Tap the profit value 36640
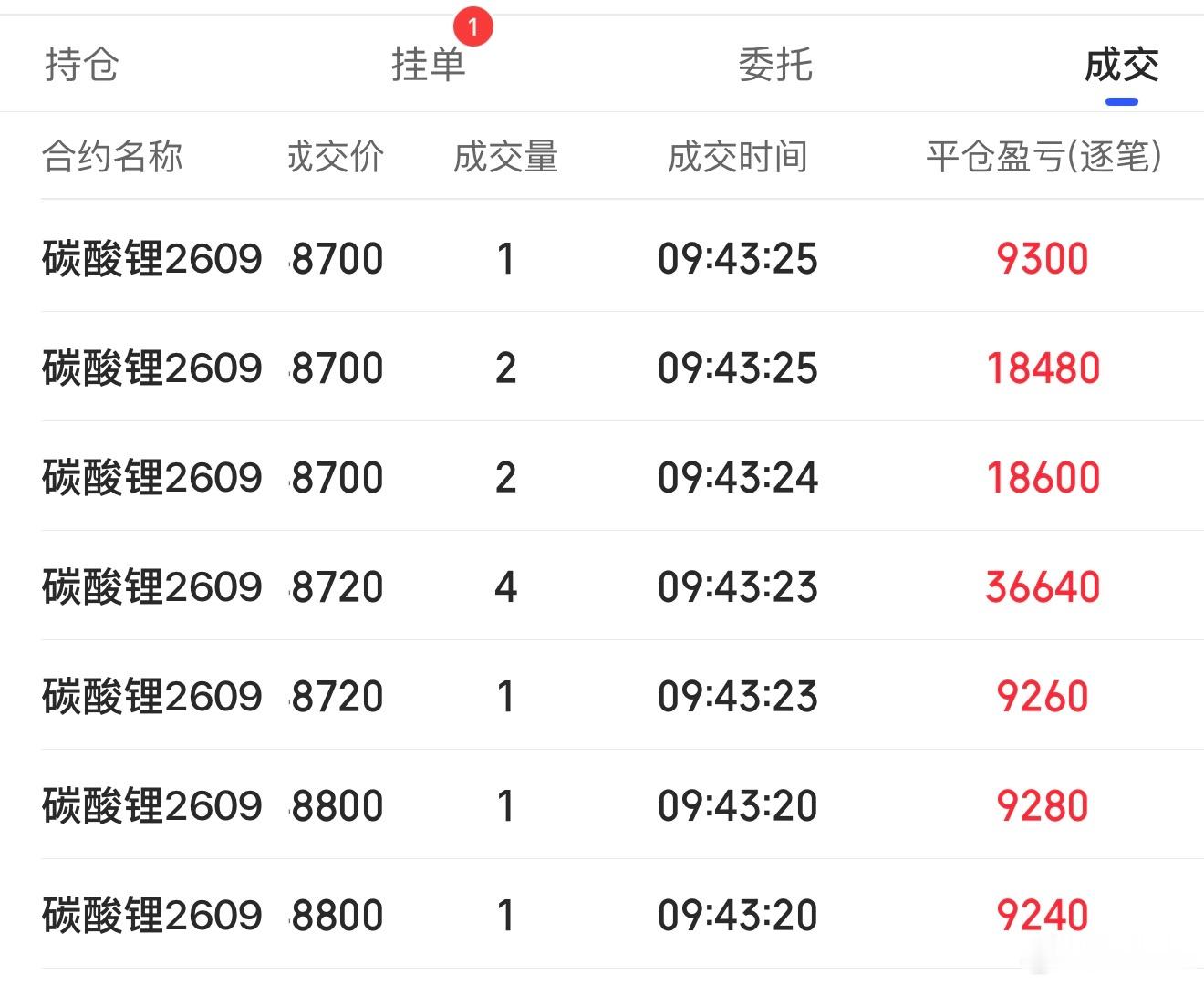Viewport: 1204px width, 985px height. click(1043, 586)
